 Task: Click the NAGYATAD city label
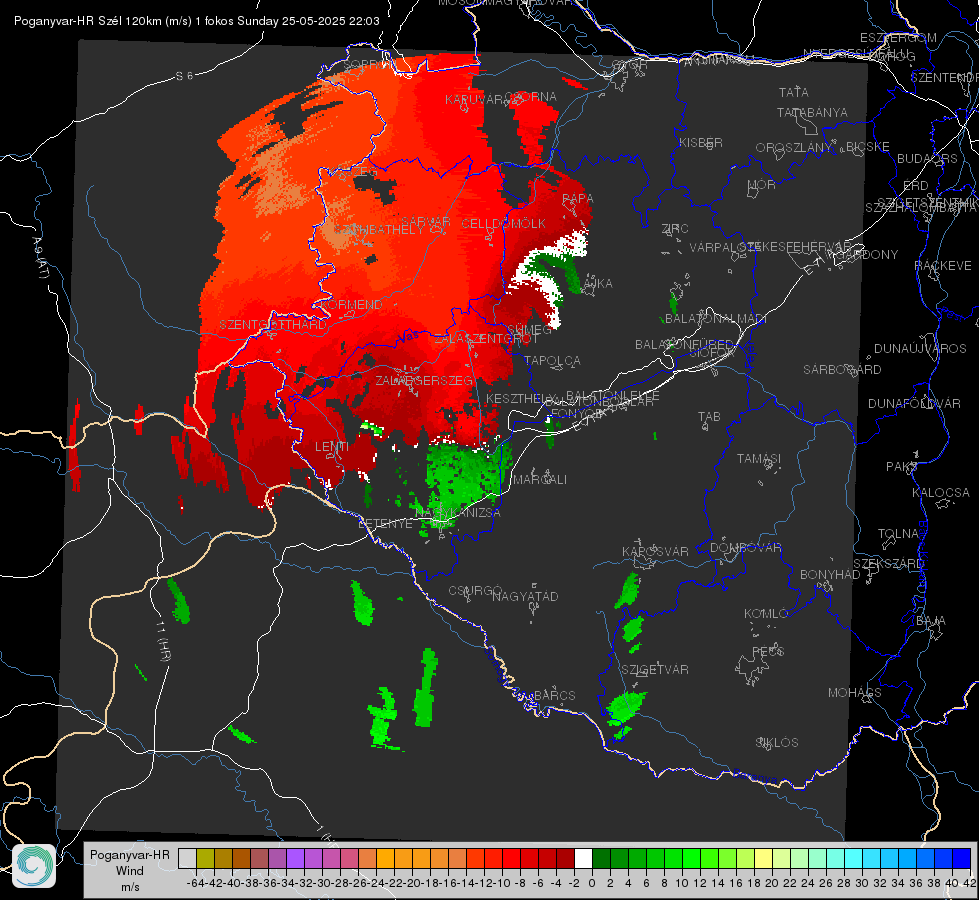point(525,596)
